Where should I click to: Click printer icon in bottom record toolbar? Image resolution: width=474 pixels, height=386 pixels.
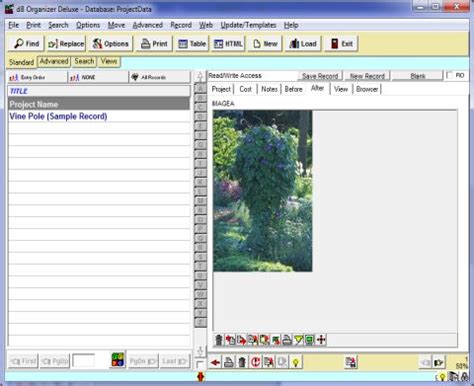click(x=229, y=362)
